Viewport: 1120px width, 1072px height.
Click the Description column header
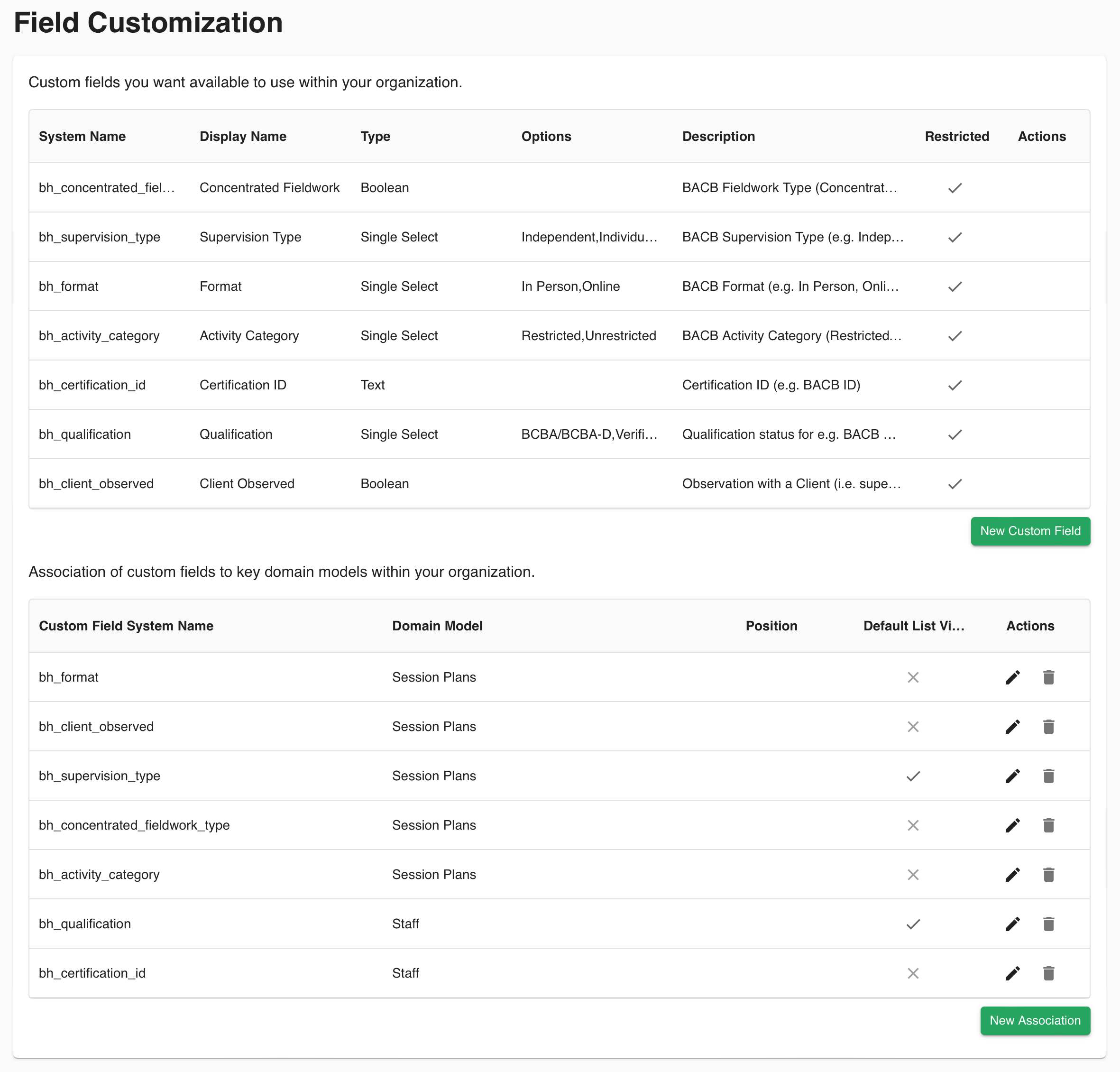(718, 136)
